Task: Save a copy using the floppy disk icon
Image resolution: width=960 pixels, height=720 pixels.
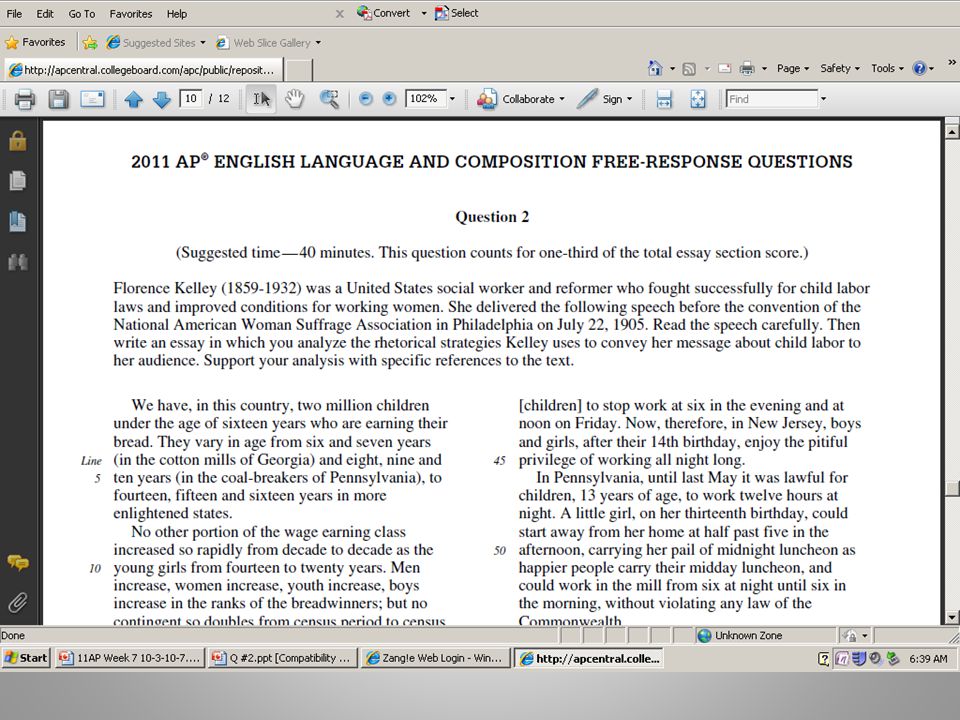Action: [58, 99]
